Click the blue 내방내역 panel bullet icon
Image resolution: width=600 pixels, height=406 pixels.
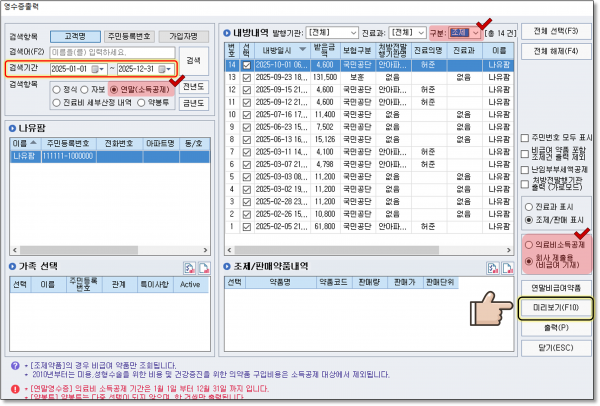[227, 32]
